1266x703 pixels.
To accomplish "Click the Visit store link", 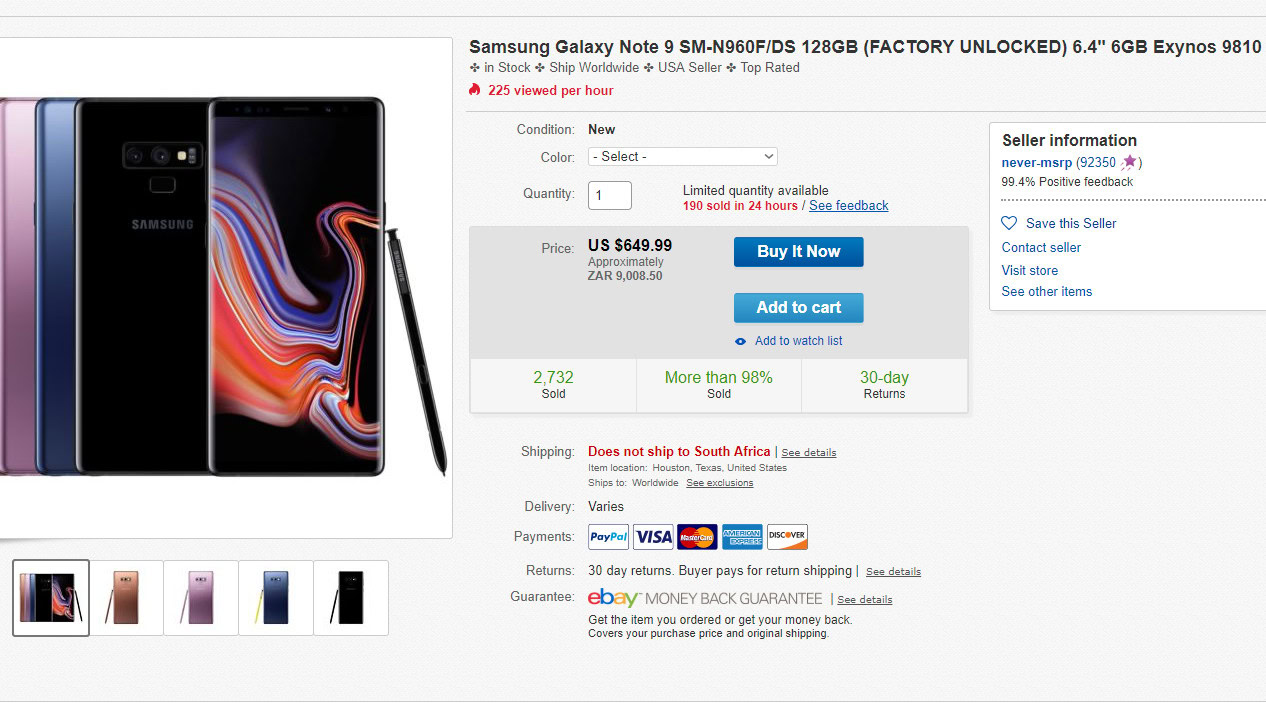I will [x=1029, y=270].
